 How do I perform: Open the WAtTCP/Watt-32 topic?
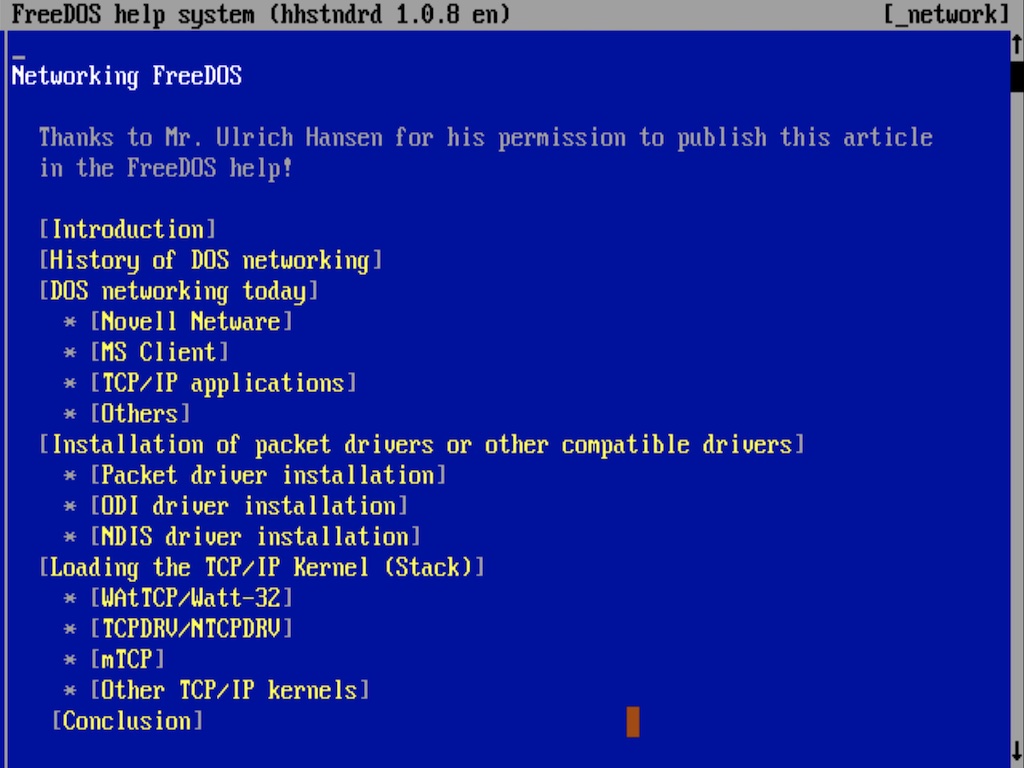click(191, 598)
